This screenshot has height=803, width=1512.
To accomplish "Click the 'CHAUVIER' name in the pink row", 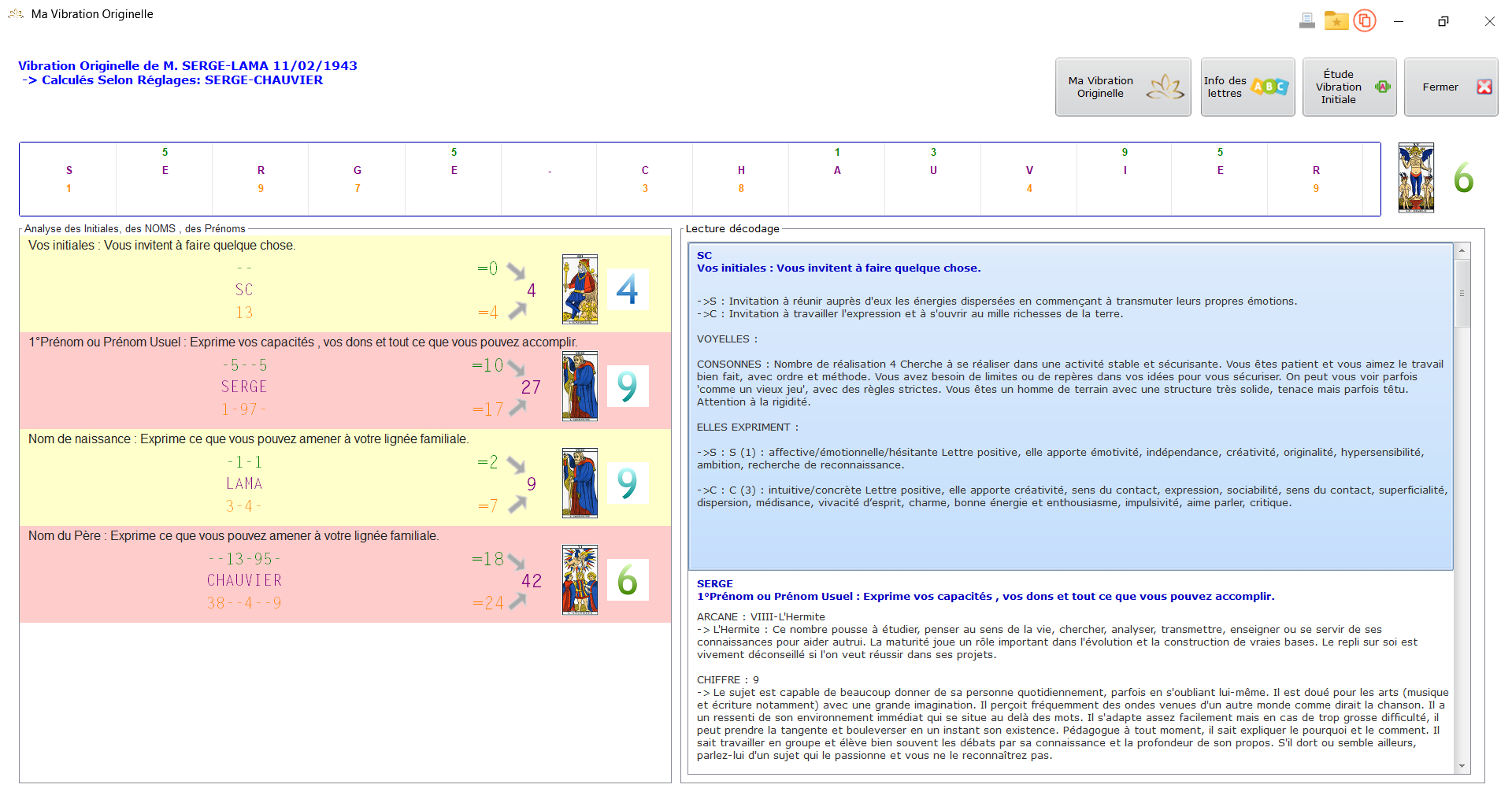I will [x=244, y=580].
